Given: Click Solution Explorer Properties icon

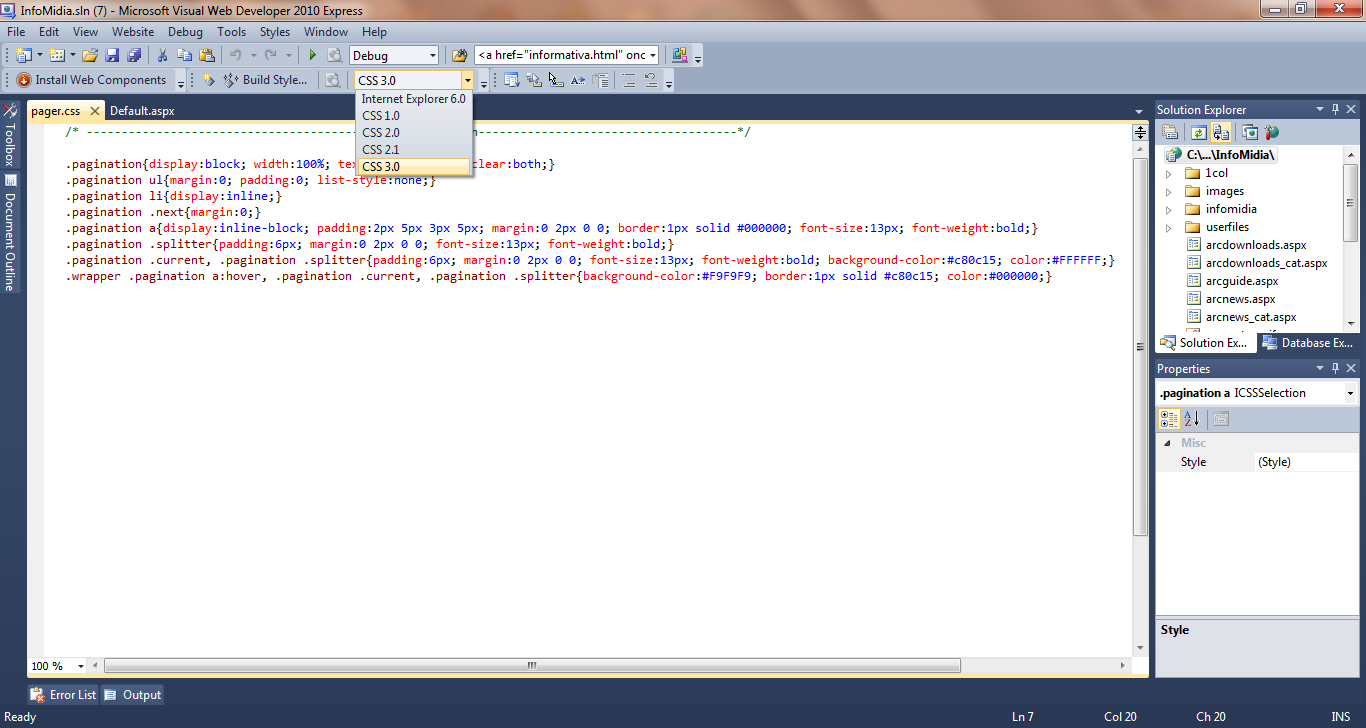Looking at the screenshot, I should tap(1170, 132).
